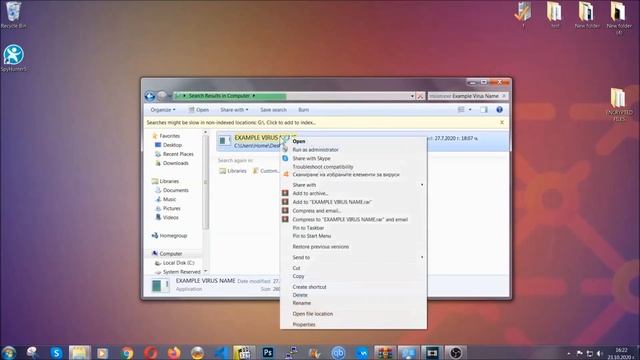Click the Explorer back arrow button

click(x=150, y=96)
